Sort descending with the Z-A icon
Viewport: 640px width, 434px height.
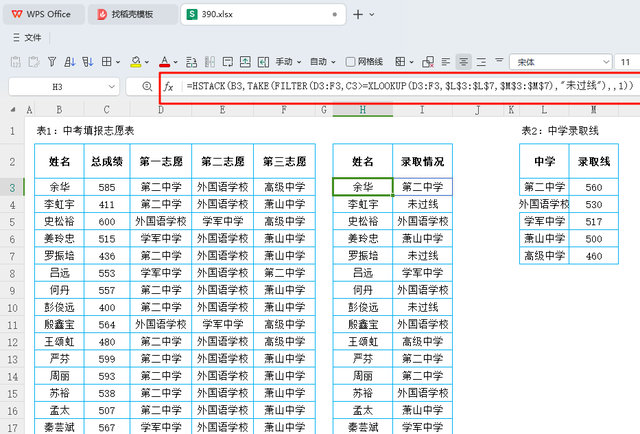(x=88, y=62)
